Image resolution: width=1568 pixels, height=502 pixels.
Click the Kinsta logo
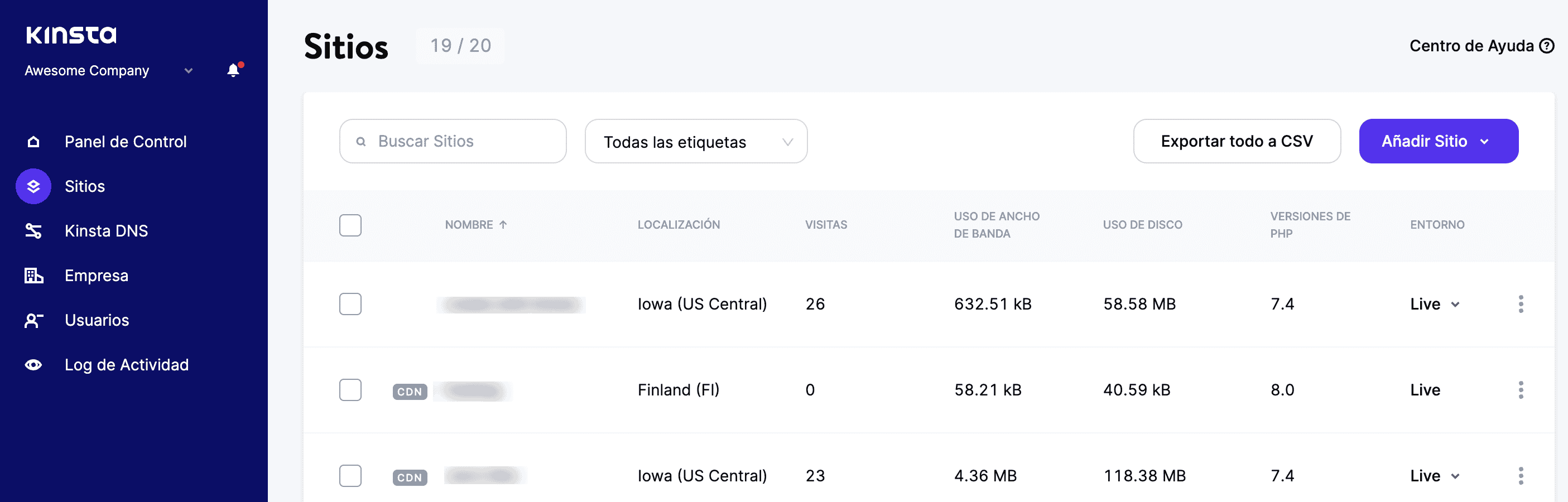click(x=71, y=35)
